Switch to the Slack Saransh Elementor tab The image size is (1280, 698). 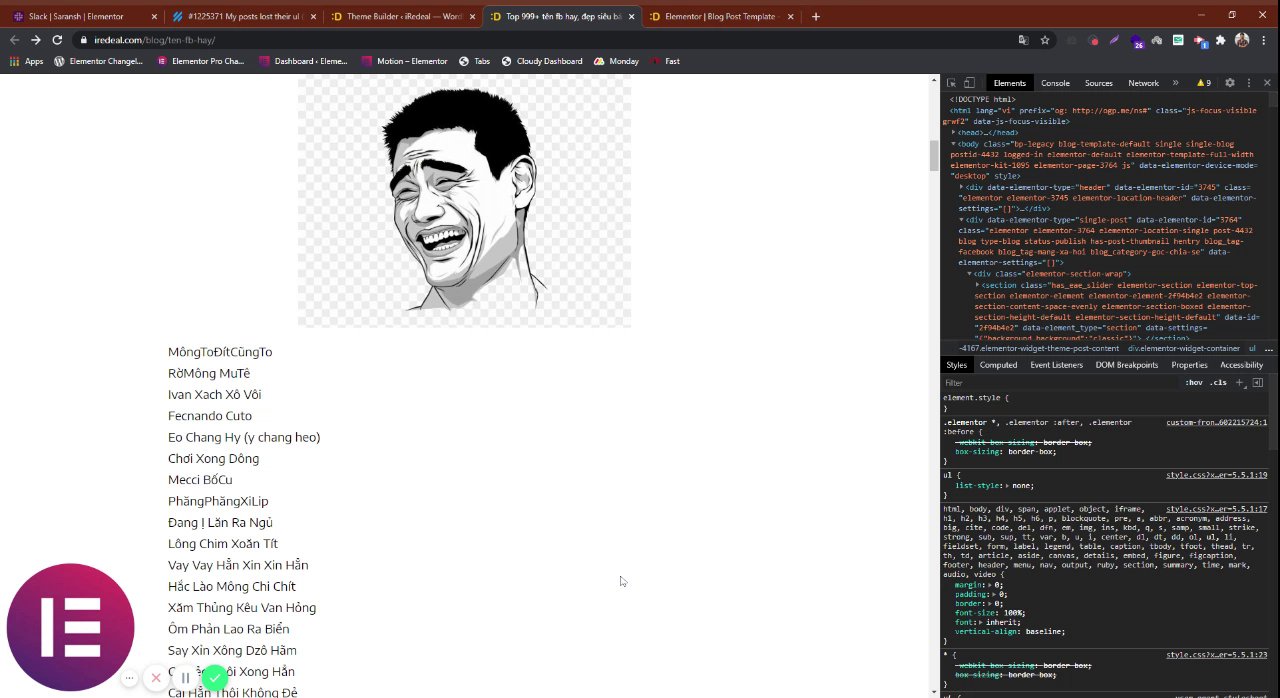(84, 16)
